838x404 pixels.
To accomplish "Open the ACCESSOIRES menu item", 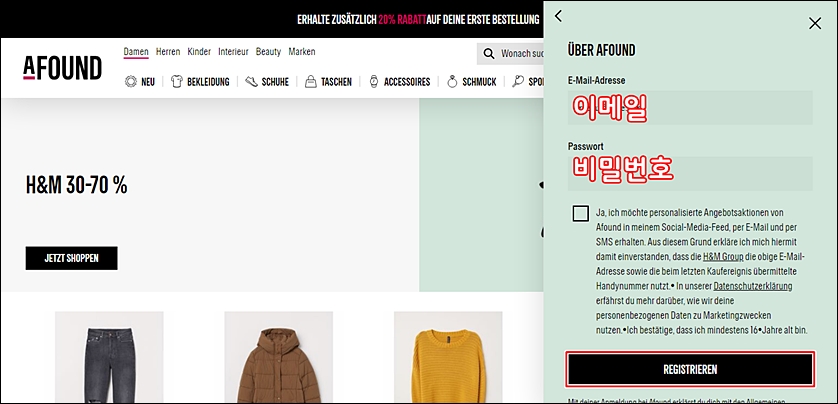I will pos(407,82).
